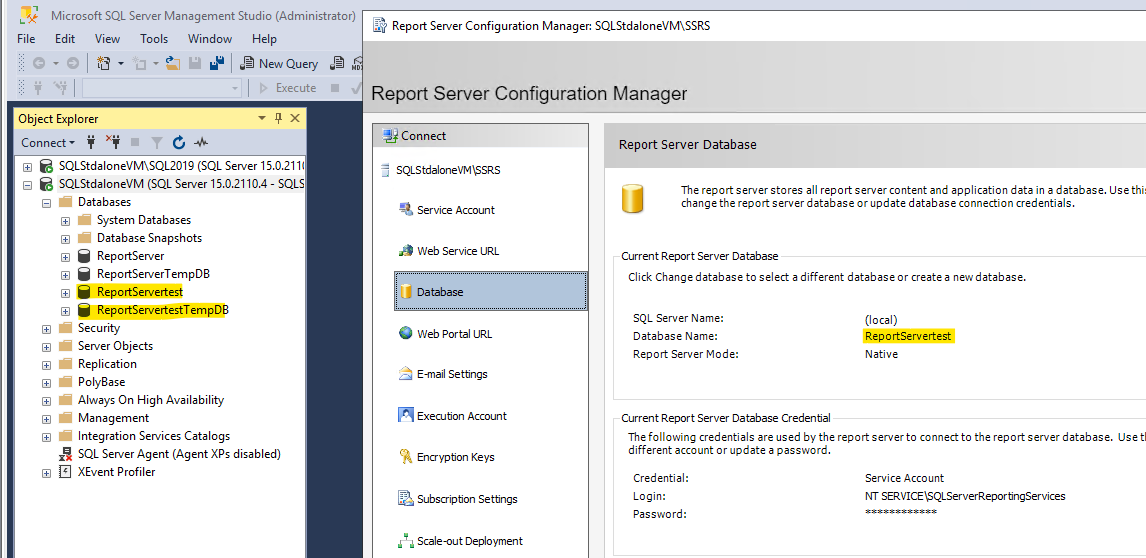The height and width of the screenshot is (558, 1146).
Task: Open the Edit menu
Action: 65,39
